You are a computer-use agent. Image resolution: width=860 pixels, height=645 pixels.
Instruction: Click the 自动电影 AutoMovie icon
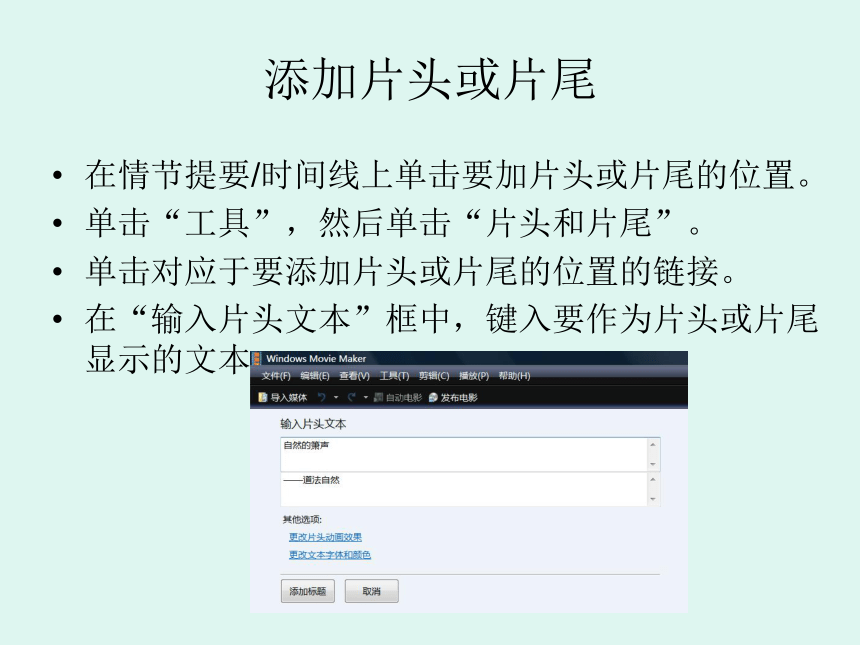(378, 397)
